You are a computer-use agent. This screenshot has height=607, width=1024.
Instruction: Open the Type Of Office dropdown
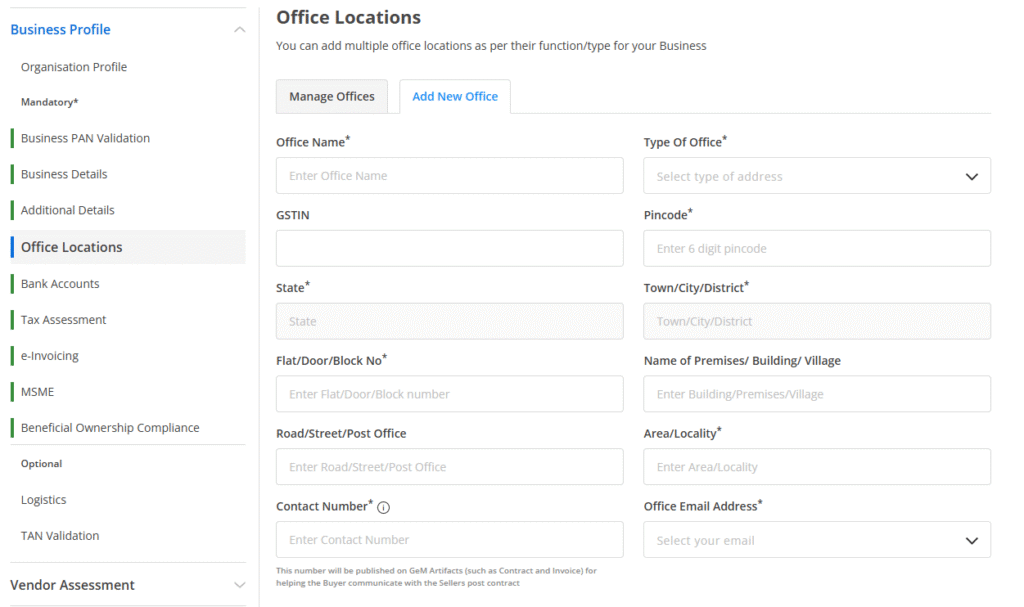tap(816, 176)
